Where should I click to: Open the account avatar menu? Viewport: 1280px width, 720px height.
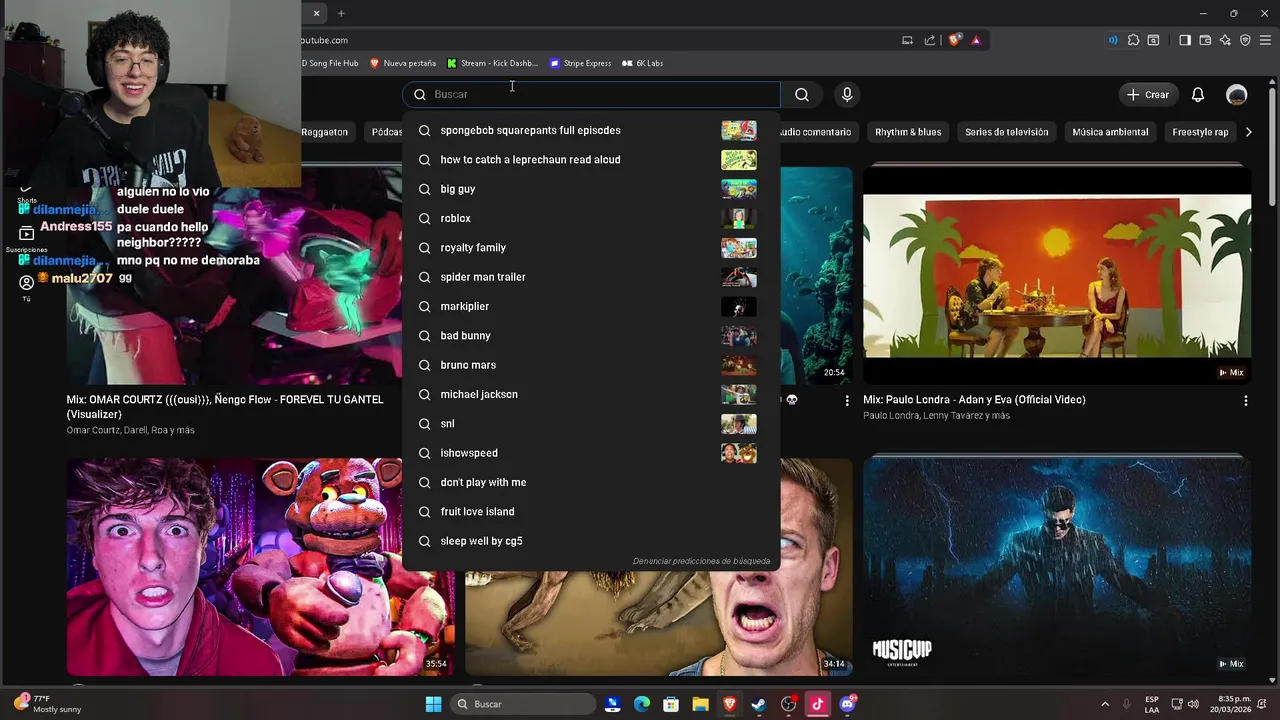(x=1237, y=94)
